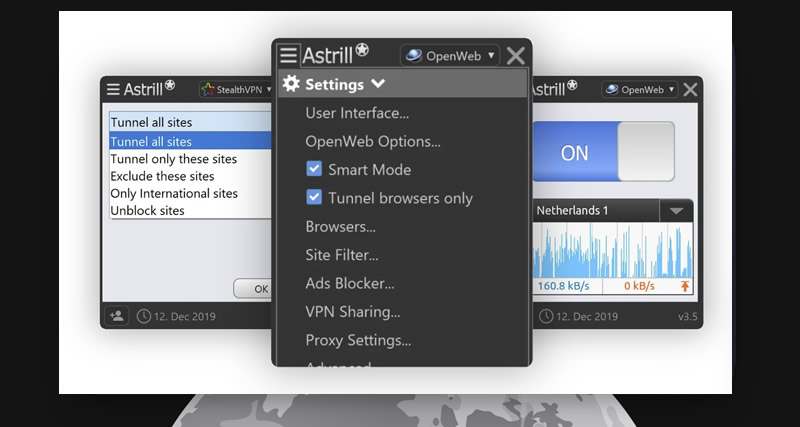Uncheck the Smart Mode checkbox
The height and width of the screenshot is (427, 800).
[x=314, y=169]
